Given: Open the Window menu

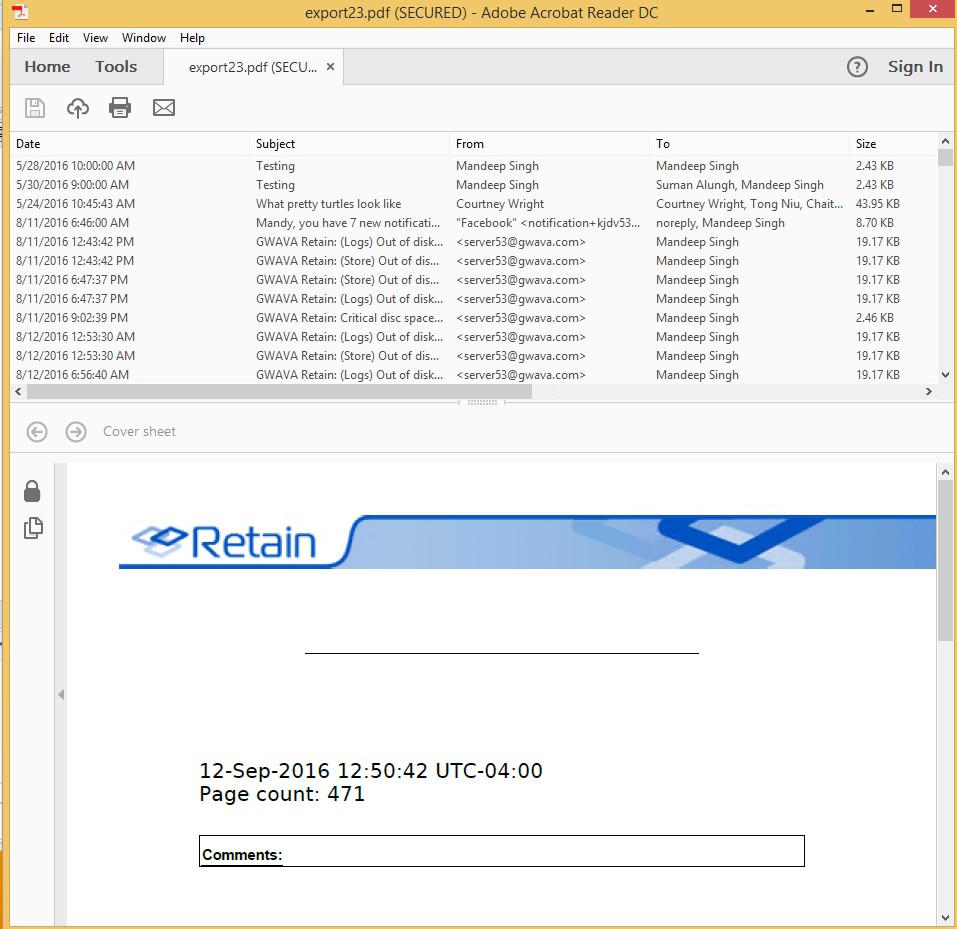Looking at the screenshot, I should coord(143,38).
